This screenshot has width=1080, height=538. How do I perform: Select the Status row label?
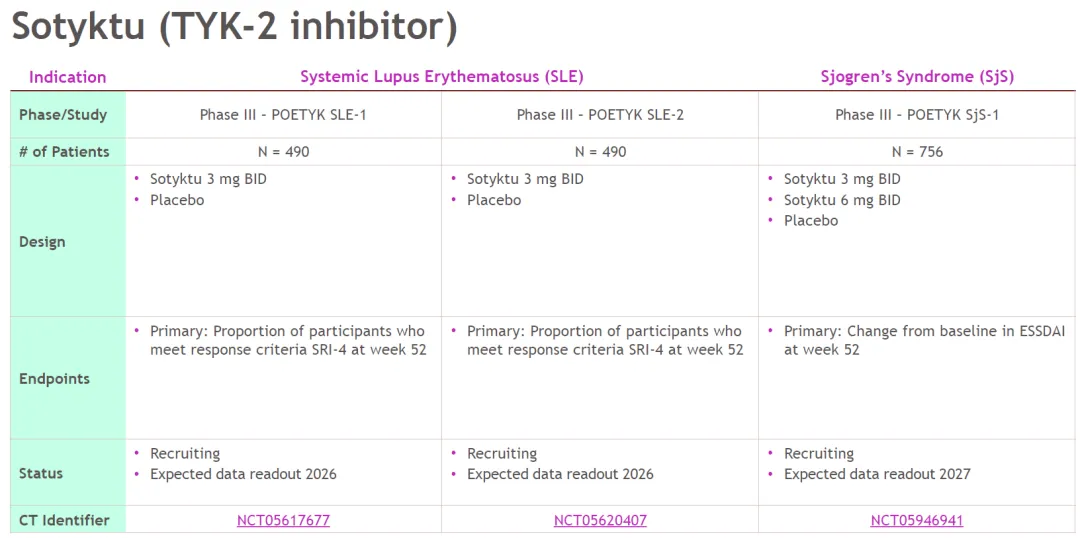41,473
